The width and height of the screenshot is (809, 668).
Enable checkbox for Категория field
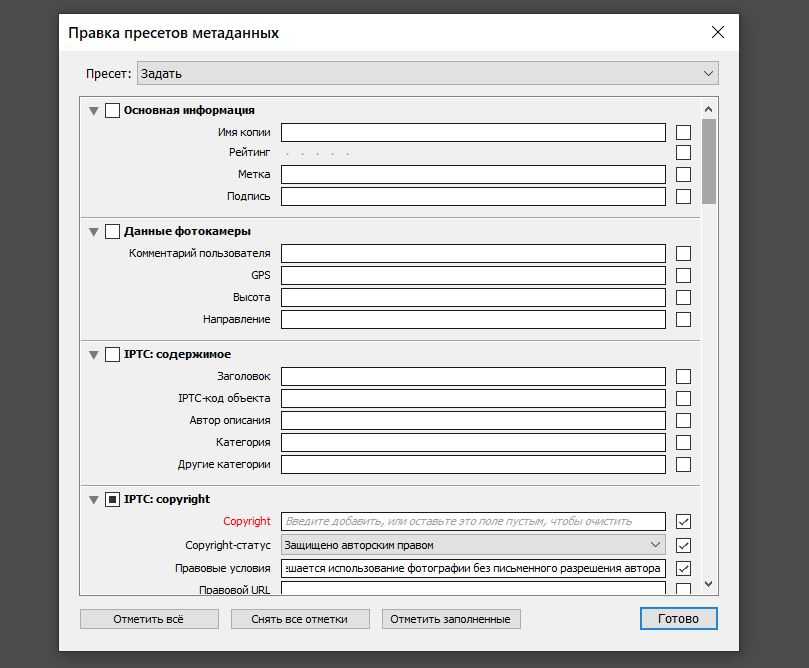(683, 443)
